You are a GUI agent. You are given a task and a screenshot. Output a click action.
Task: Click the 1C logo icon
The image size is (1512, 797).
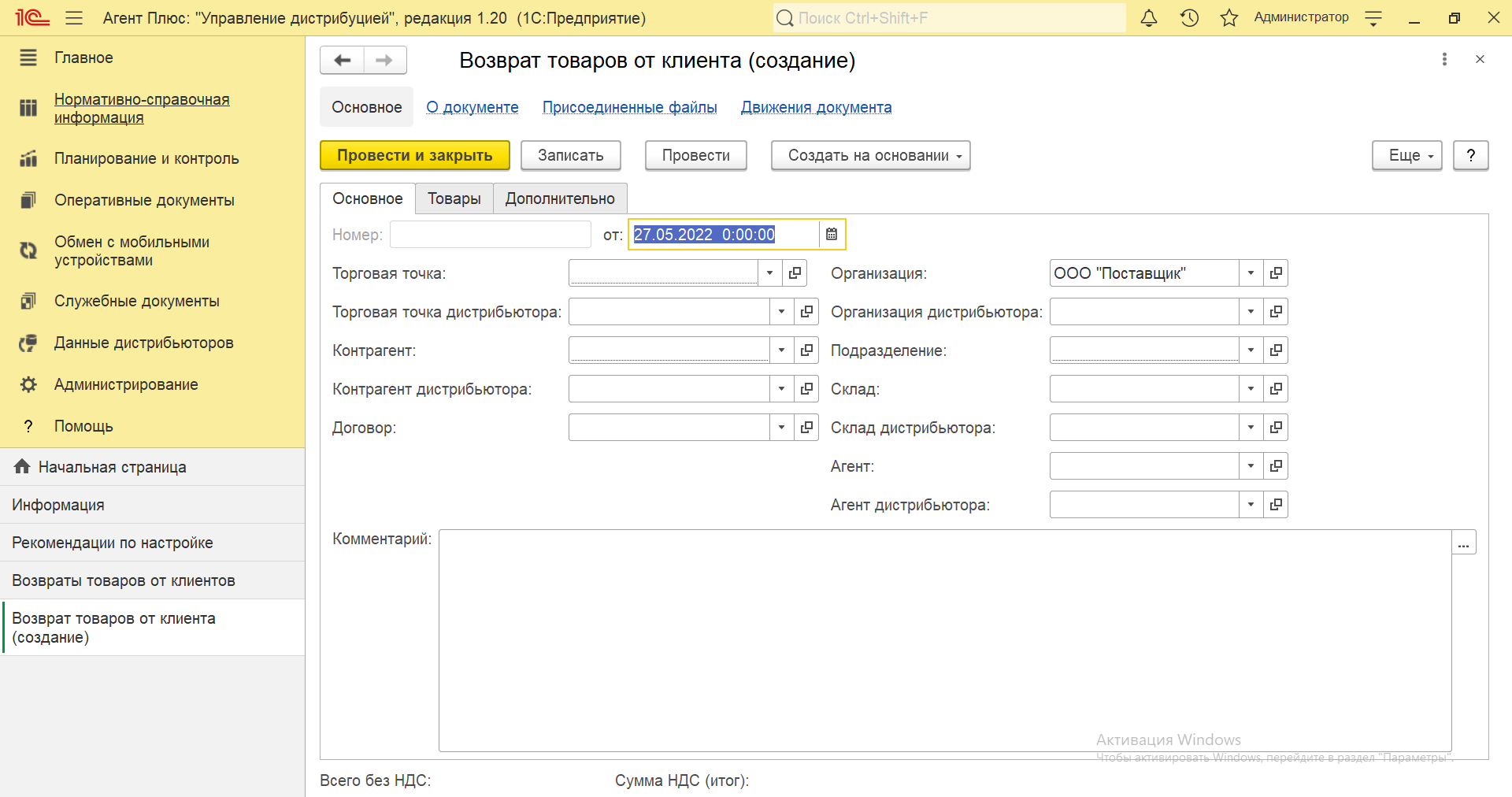click(x=32, y=17)
